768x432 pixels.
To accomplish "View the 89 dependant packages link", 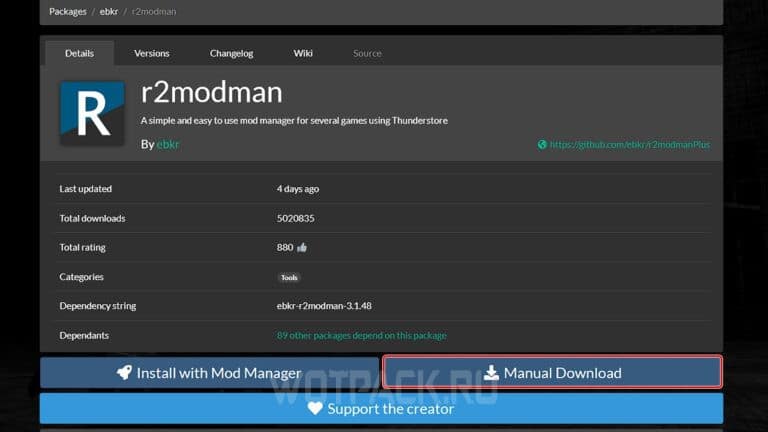I will coord(361,335).
